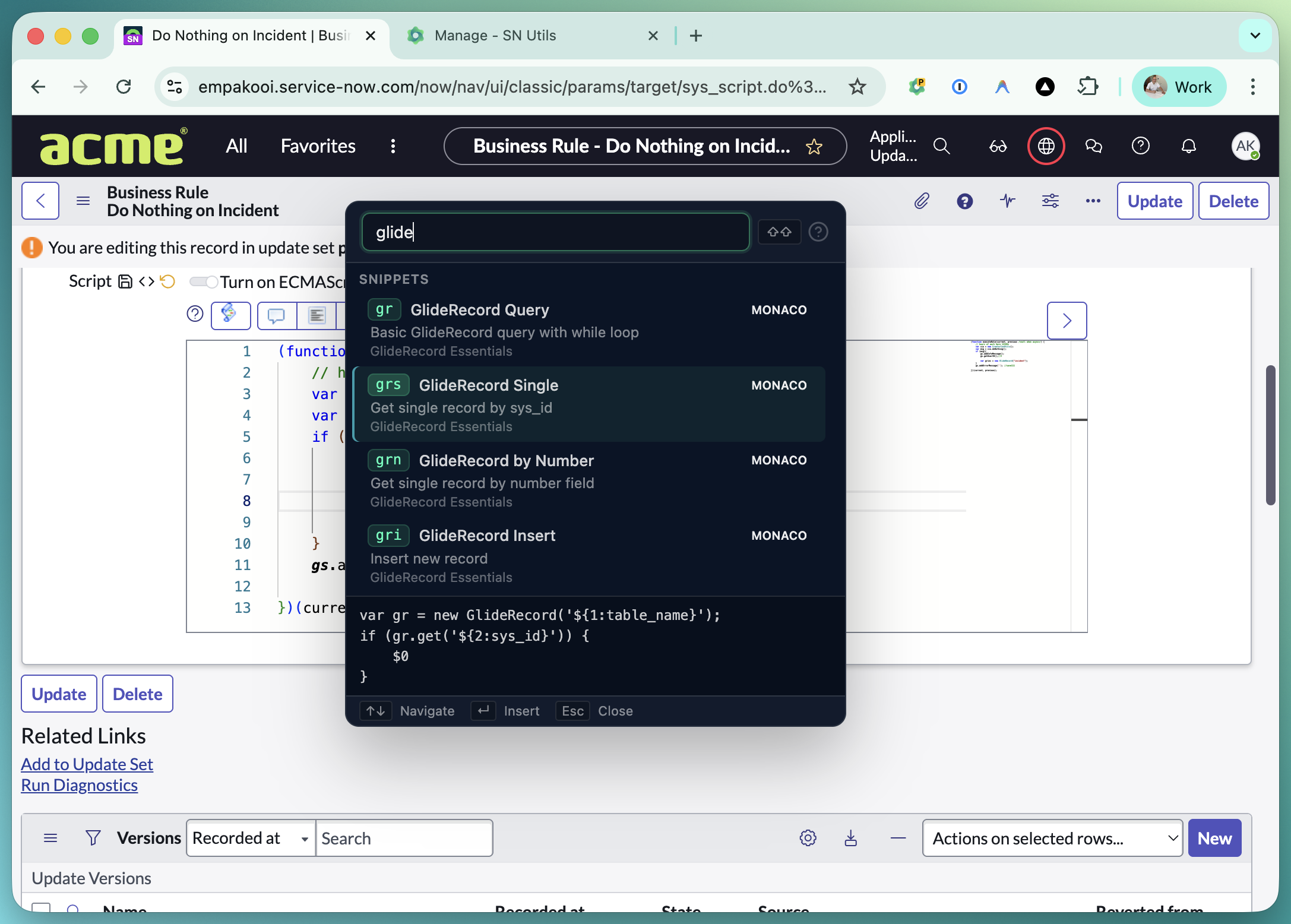Toggle the Turn on ECMAScript switch
Image resolution: width=1291 pixels, height=924 pixels.
204,281
